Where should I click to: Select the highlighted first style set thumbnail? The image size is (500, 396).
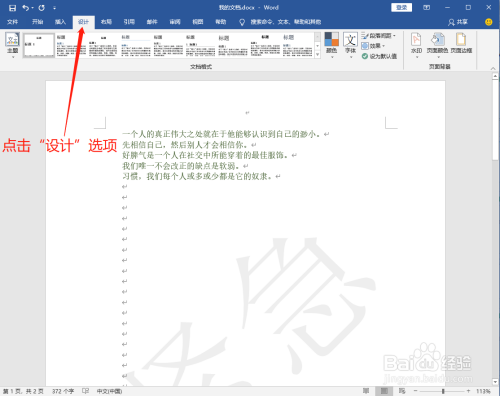tap(39, 46)
